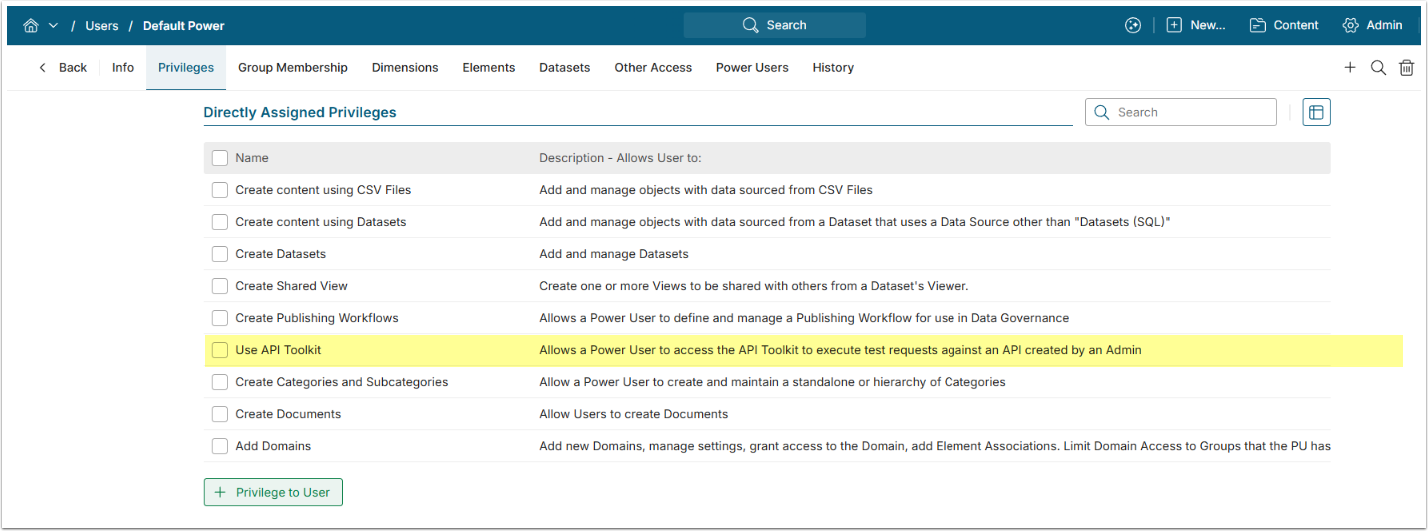The image size is (1428, 531).
Task: Check the Use API Toolkit checkbox
Action: [x=220, y=350]
